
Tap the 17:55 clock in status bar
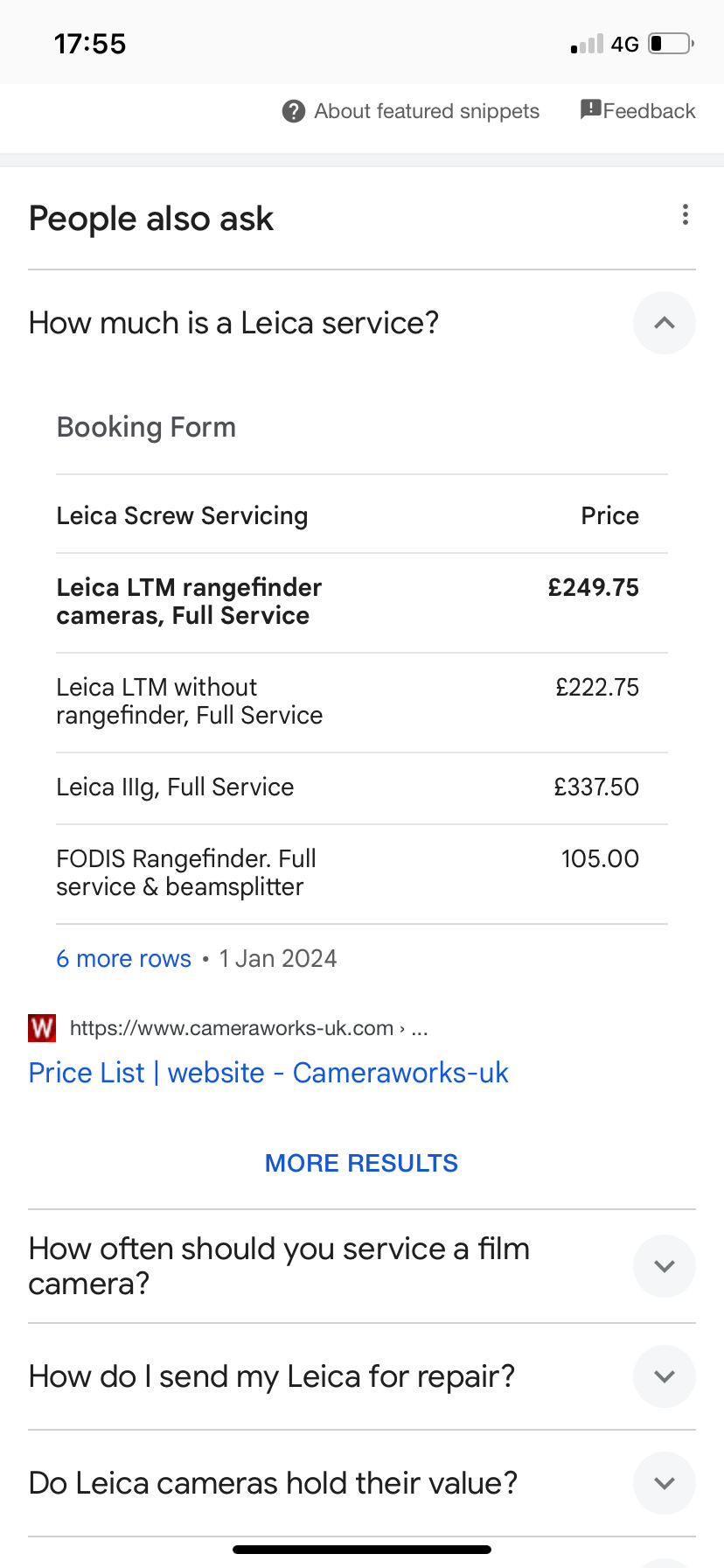[x=90, y=44]
